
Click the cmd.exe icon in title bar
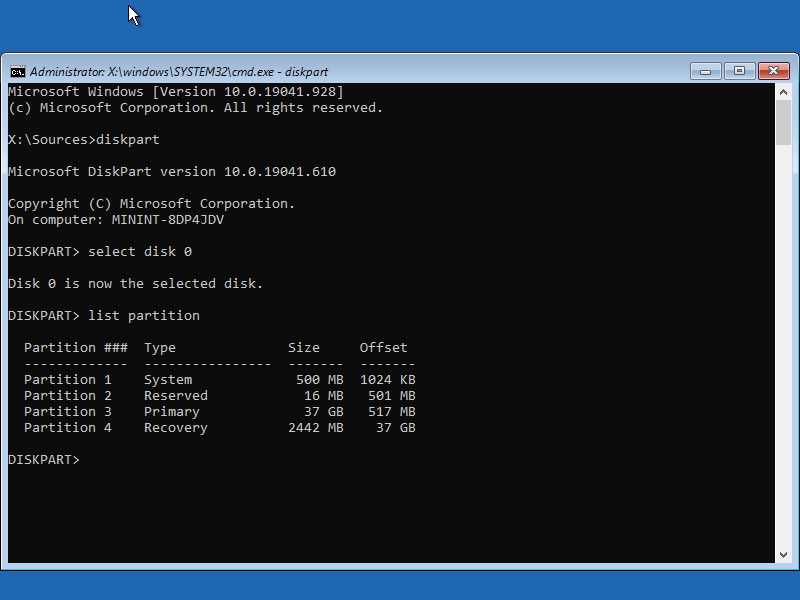(17, 71)
